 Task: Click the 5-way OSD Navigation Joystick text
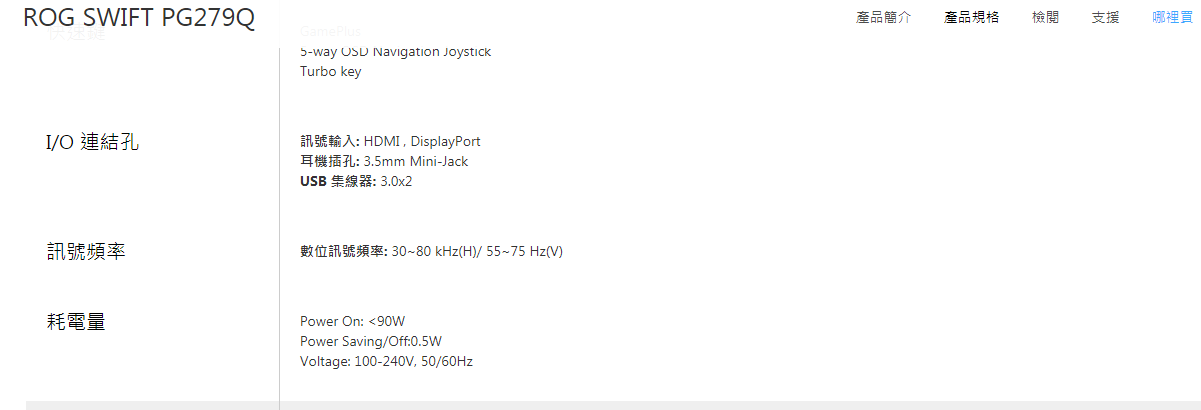point(395,51)
